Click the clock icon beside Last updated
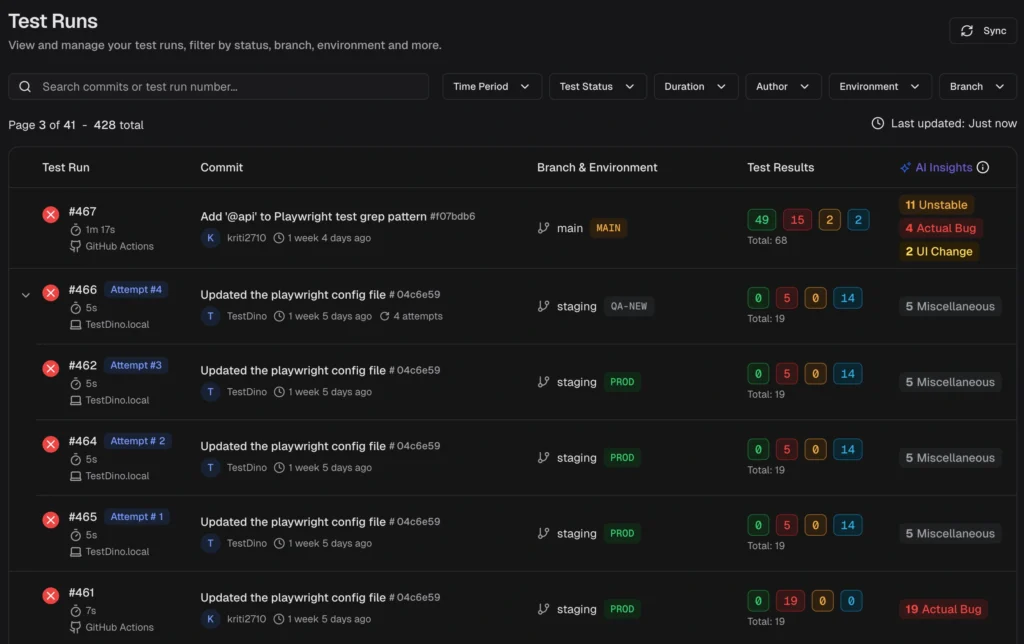 (878, 124)
